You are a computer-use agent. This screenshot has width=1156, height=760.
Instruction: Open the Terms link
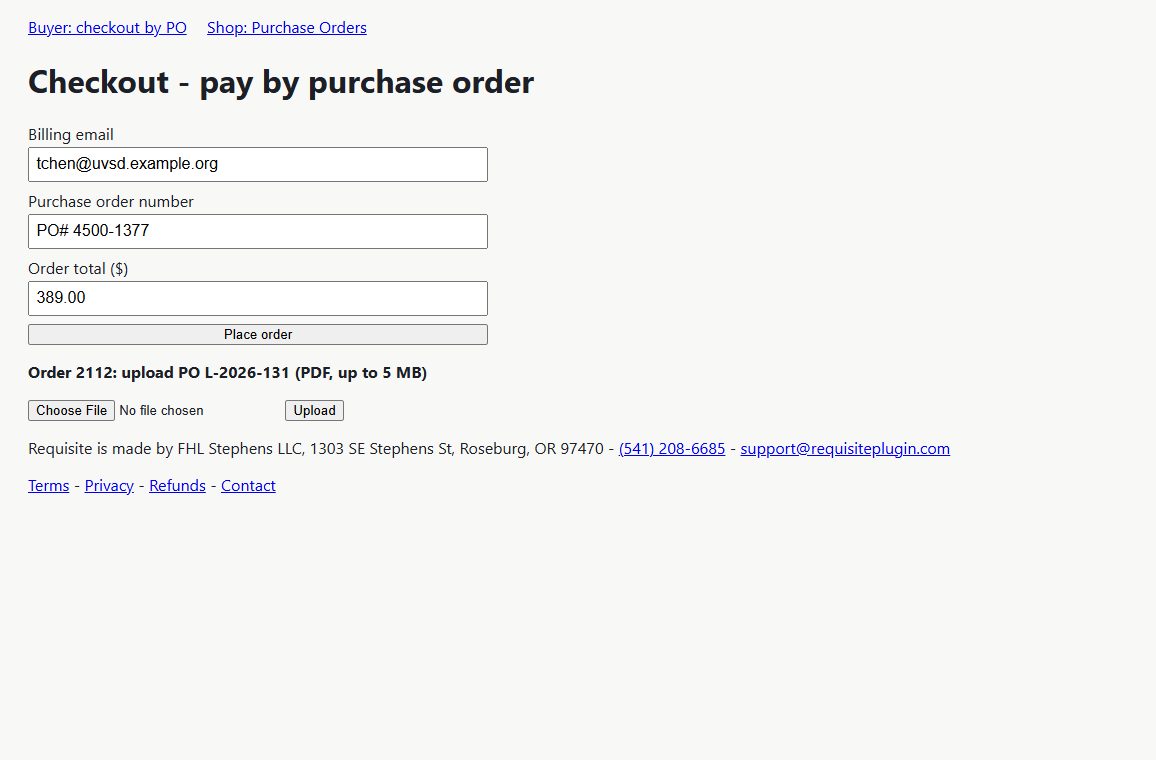pos(49,486)
